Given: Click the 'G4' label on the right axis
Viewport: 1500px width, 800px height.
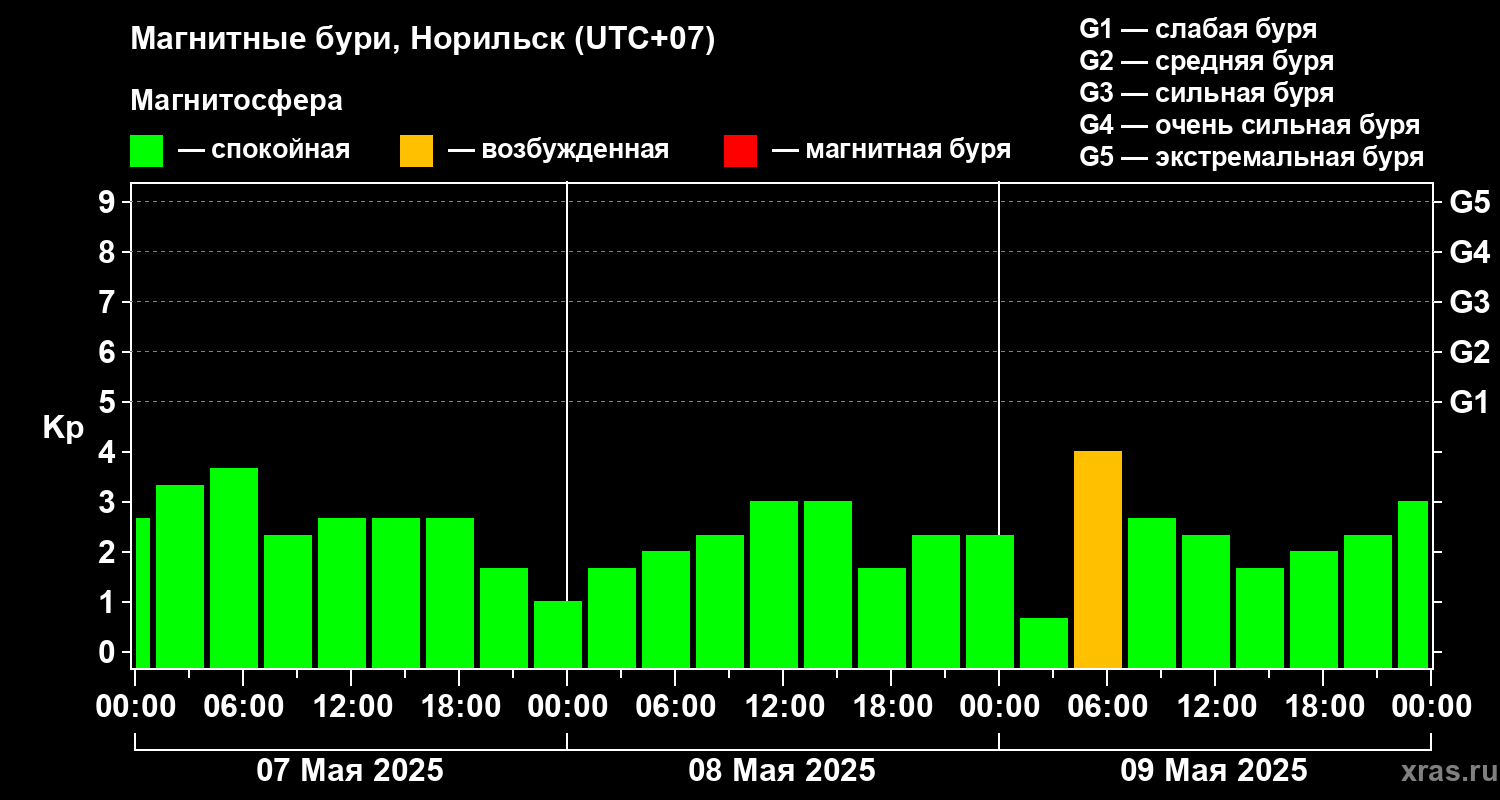Looking at the screenshot, I should [1469, 252].
